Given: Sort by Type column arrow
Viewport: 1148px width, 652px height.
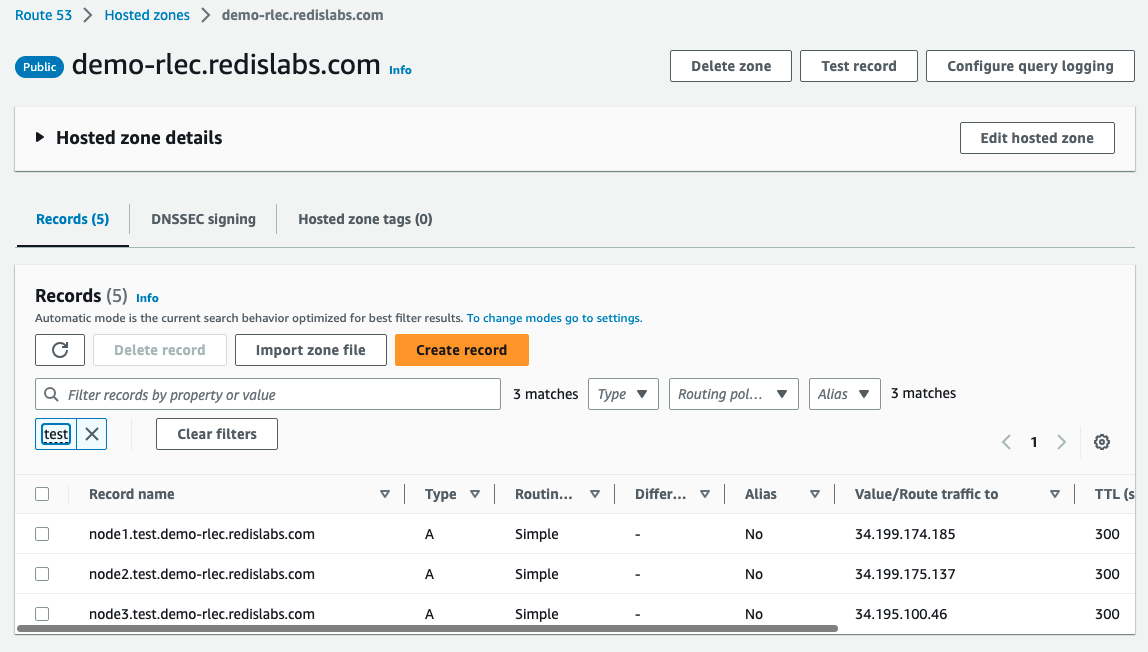Looking at the screenshot, I should 475,494.
